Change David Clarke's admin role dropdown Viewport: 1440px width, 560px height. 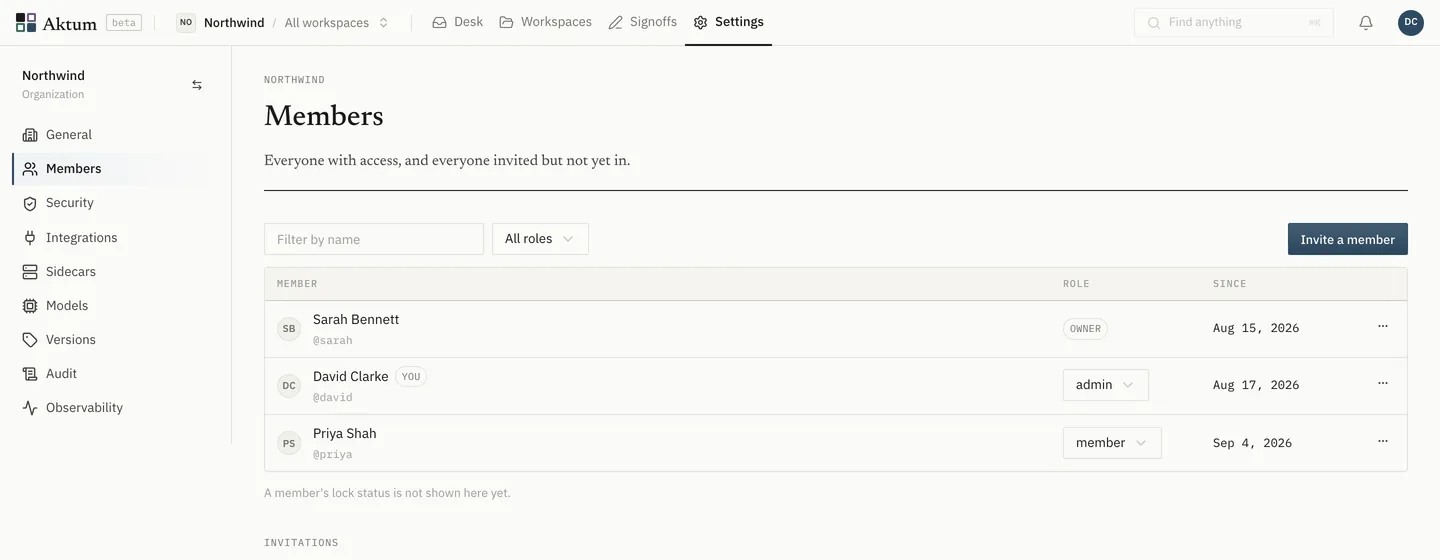1105,385
